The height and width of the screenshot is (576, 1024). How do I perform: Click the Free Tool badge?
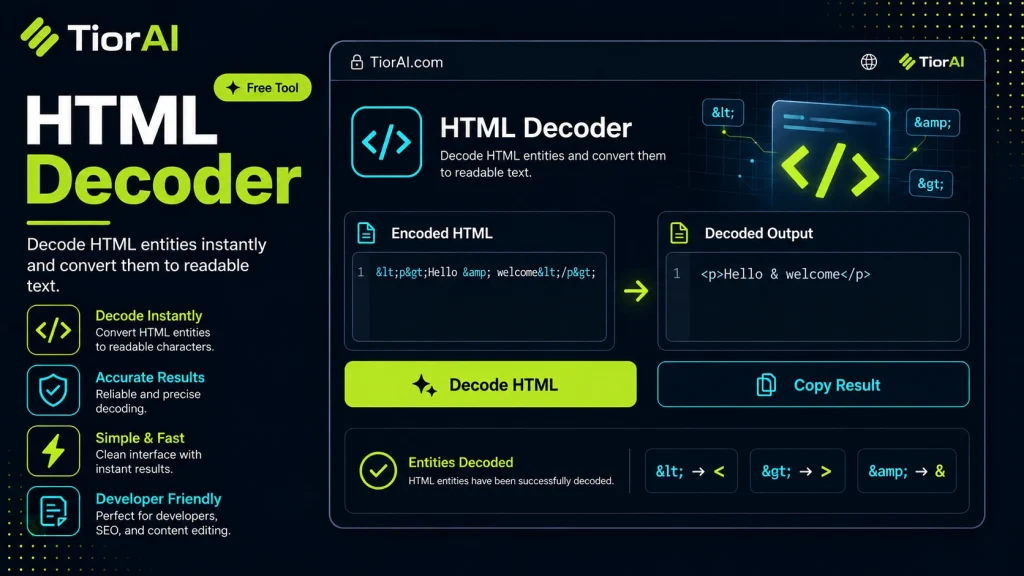pyautogui.click(x=263, y=88)
